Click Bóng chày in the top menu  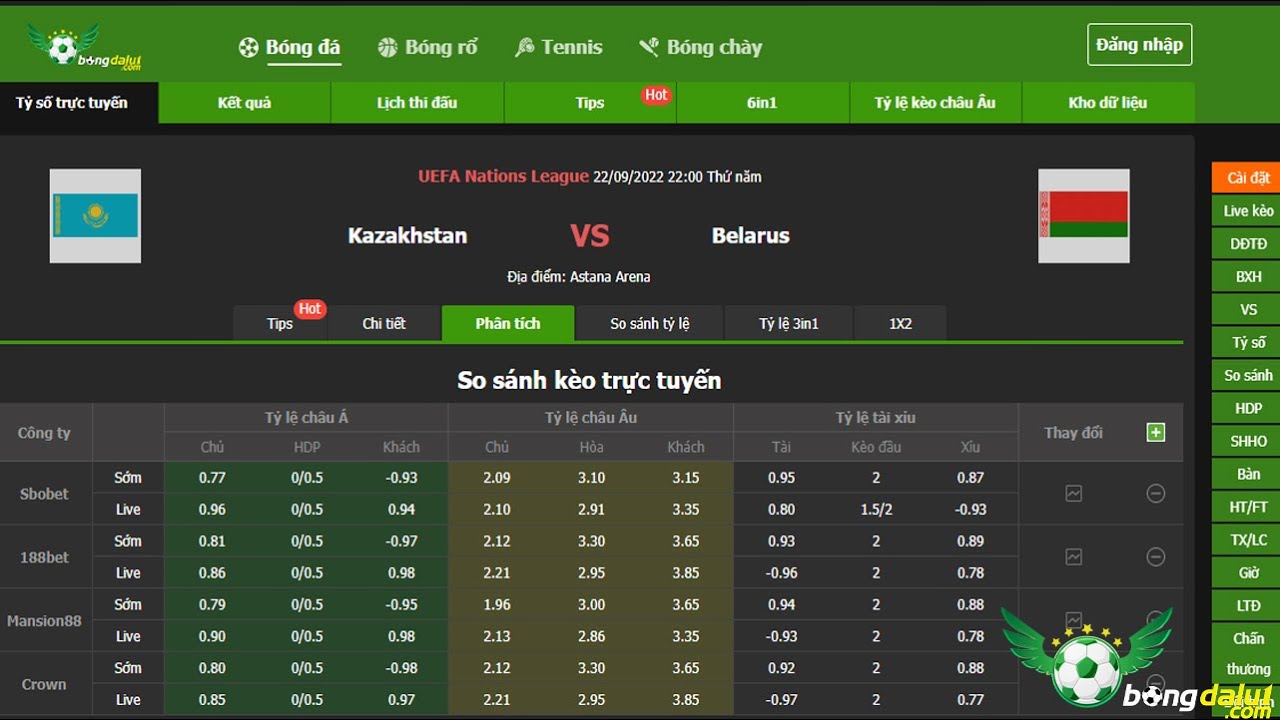714,47
